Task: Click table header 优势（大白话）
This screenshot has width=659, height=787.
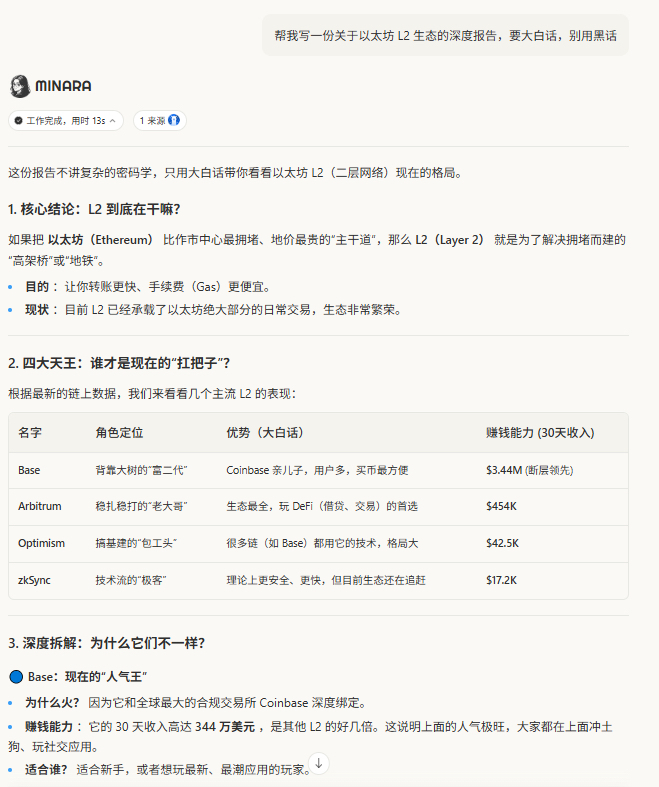Action: click(265, 433)
